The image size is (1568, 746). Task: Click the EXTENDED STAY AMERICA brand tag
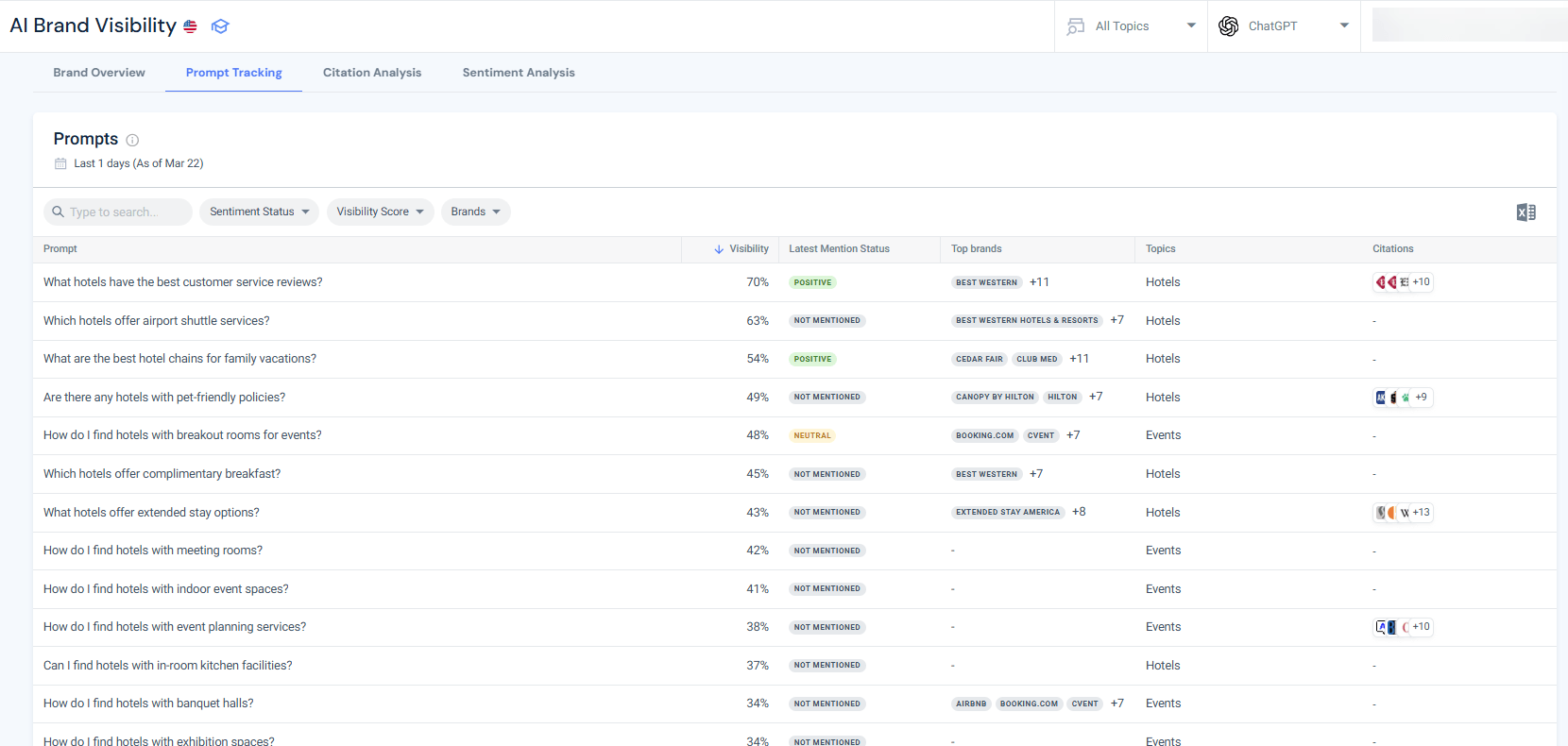click(1008, 513)
